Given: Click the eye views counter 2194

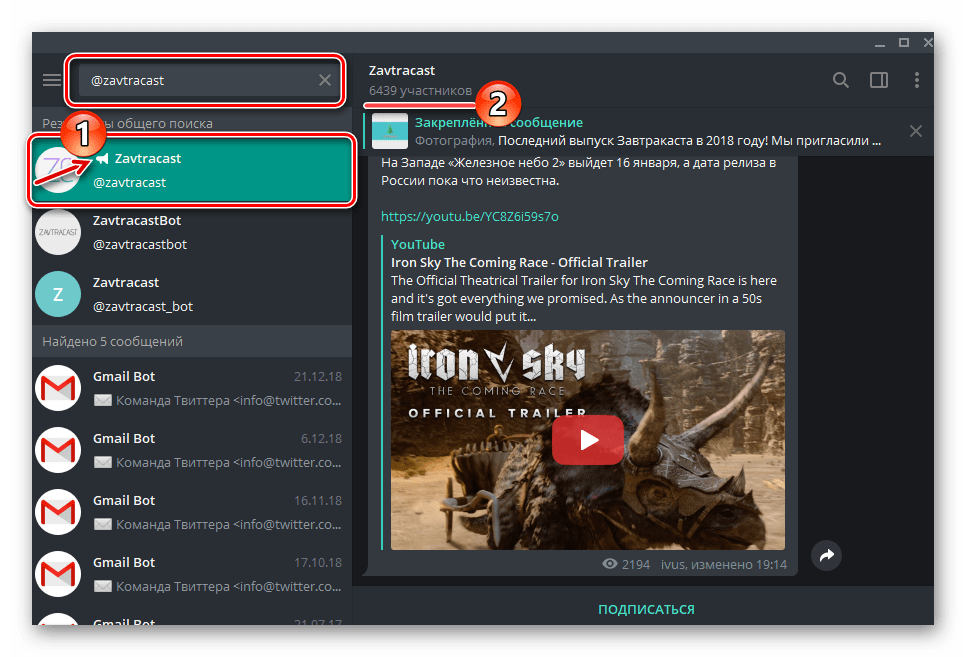Looking at the screenshot, I should tap(626, 565).
